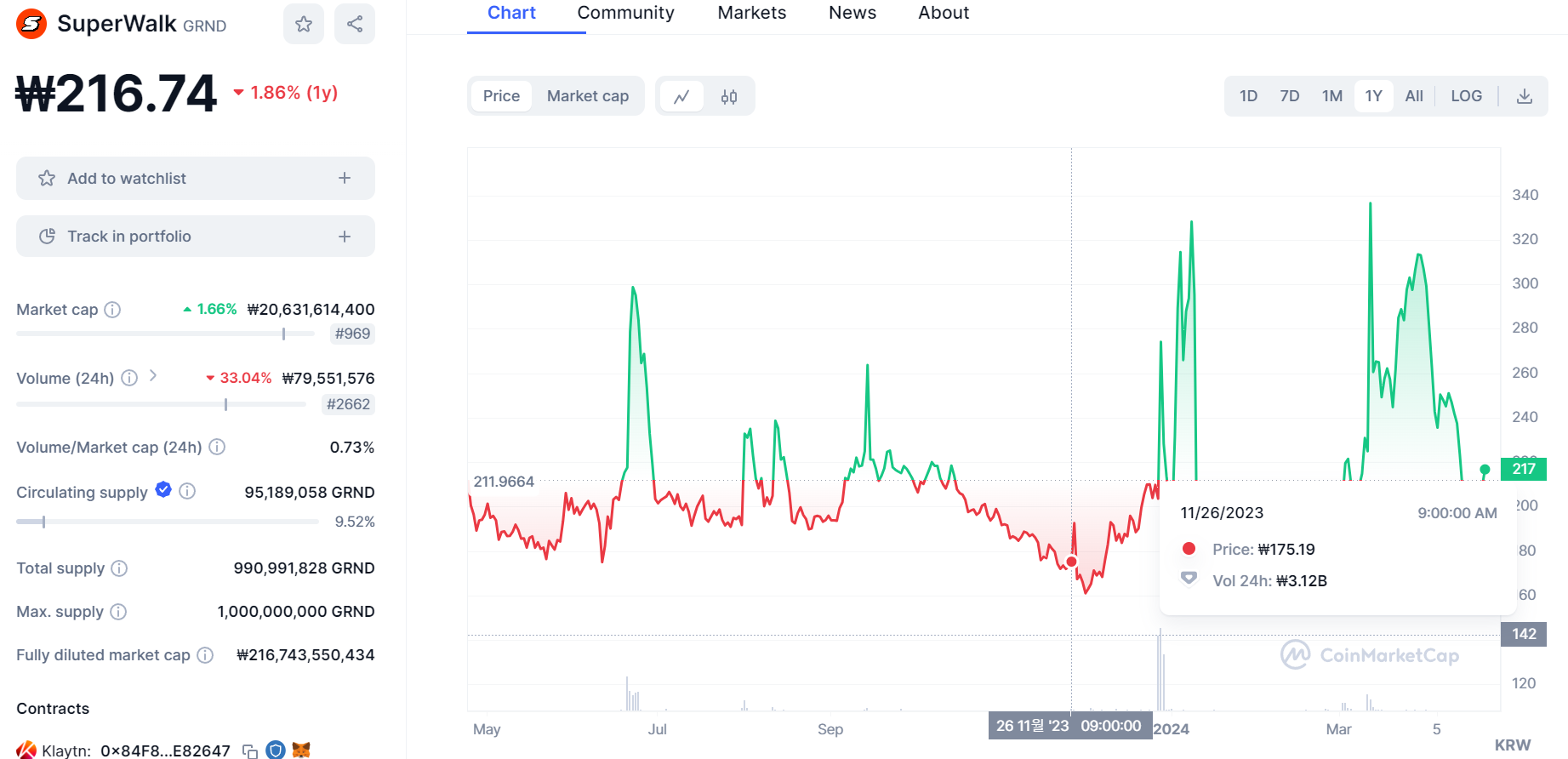Image resolution: width=1568 pixels, height=759 pixels.
Task: Open the Community tab
Action: pyautogui.click(x=625, y=13)
